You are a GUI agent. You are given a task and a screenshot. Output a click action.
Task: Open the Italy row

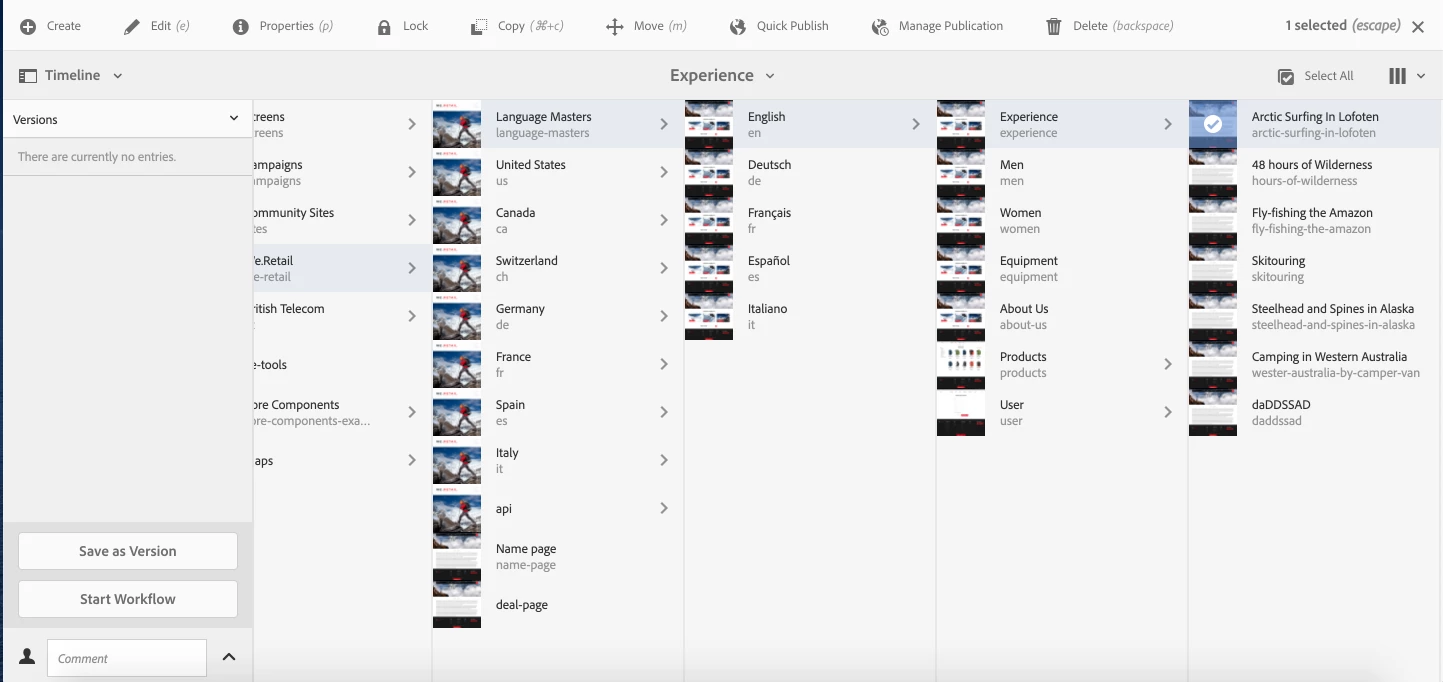pos(557,460)
